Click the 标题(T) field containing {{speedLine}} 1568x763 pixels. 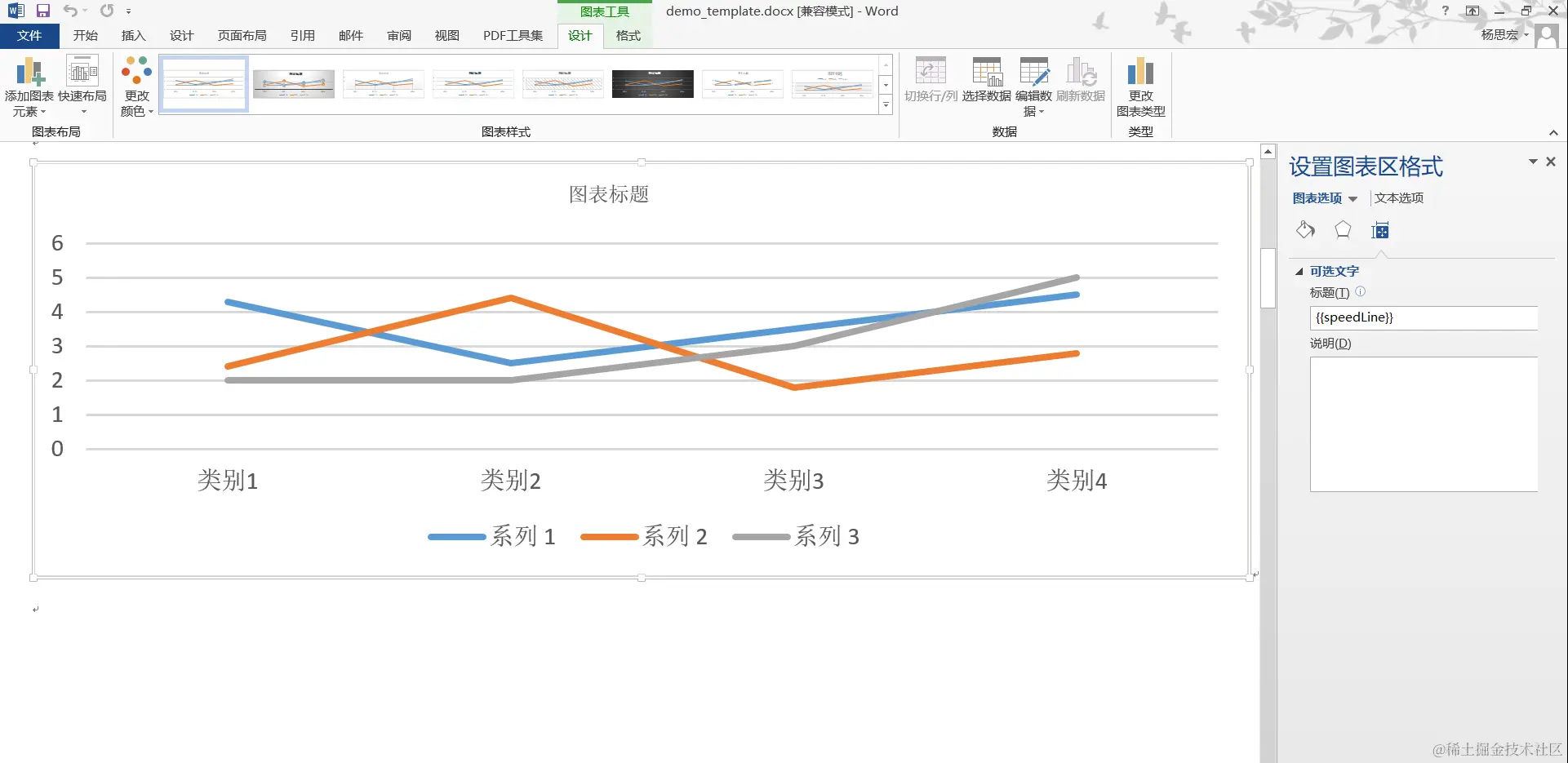coord(1424,317)
